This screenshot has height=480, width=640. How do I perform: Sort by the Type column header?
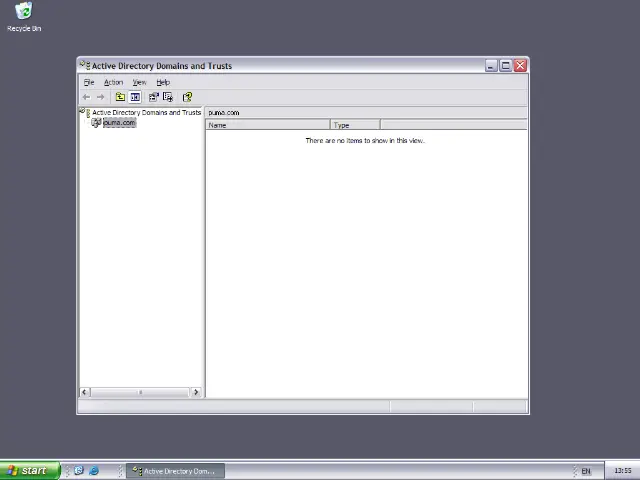click(x=354, y=125)
